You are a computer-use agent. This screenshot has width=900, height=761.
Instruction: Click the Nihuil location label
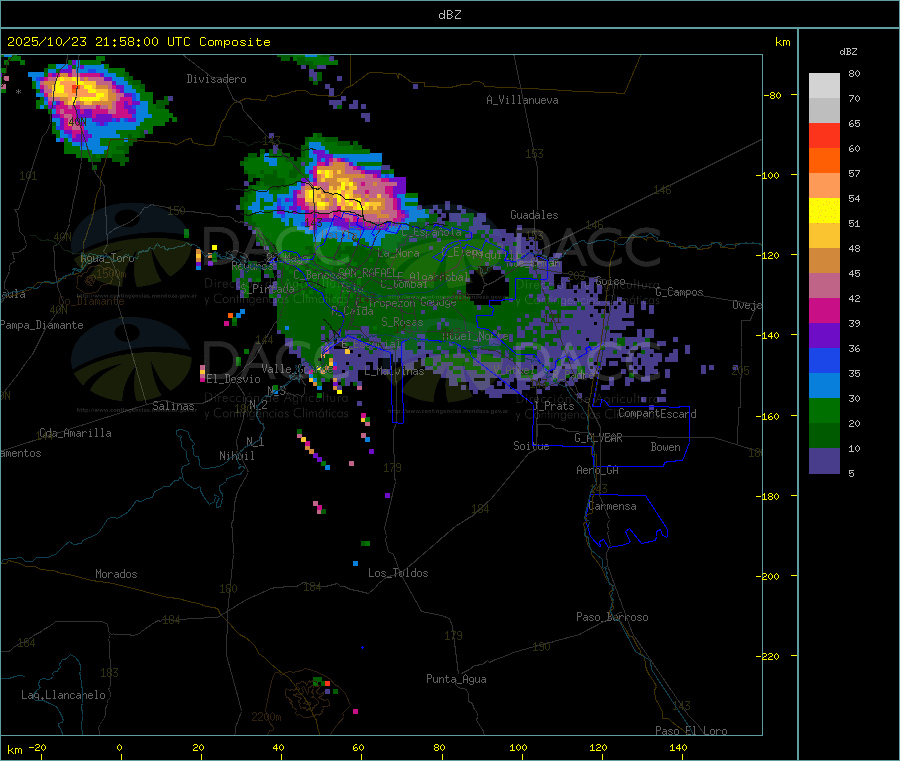(237, 456)
